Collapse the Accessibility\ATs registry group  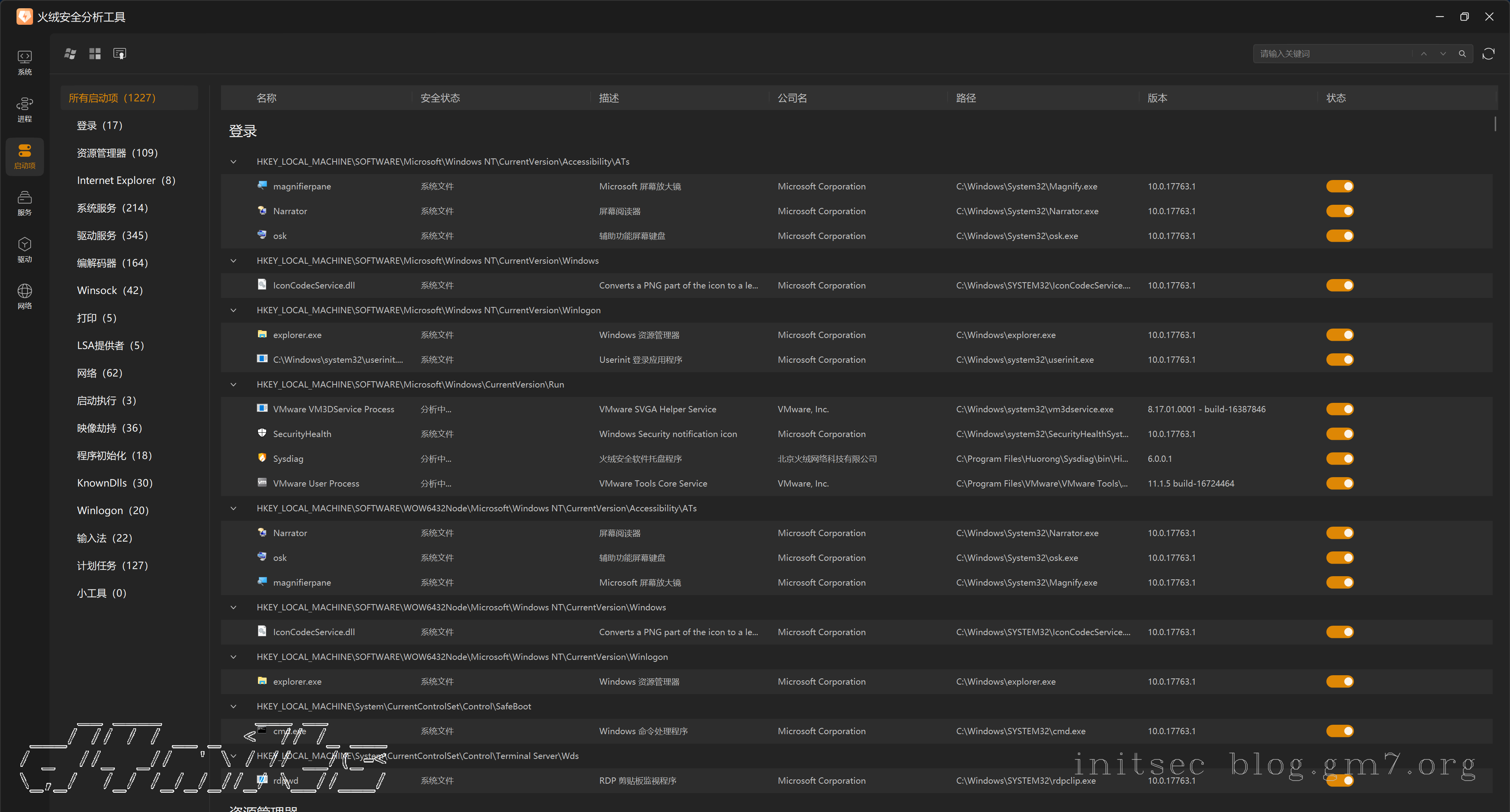click(233, 162)
